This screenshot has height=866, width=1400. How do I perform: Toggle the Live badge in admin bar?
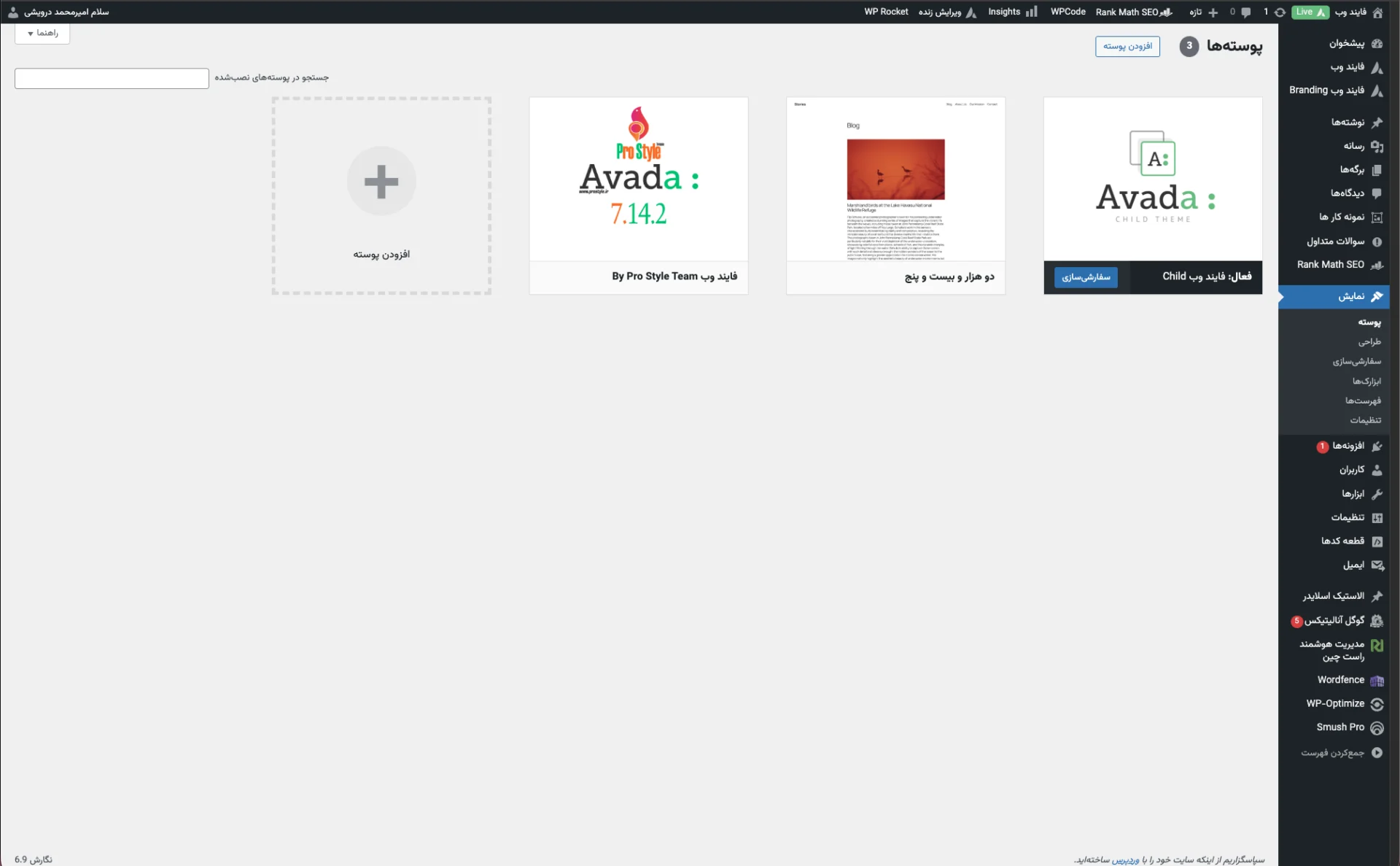(x=1310, y=12)
